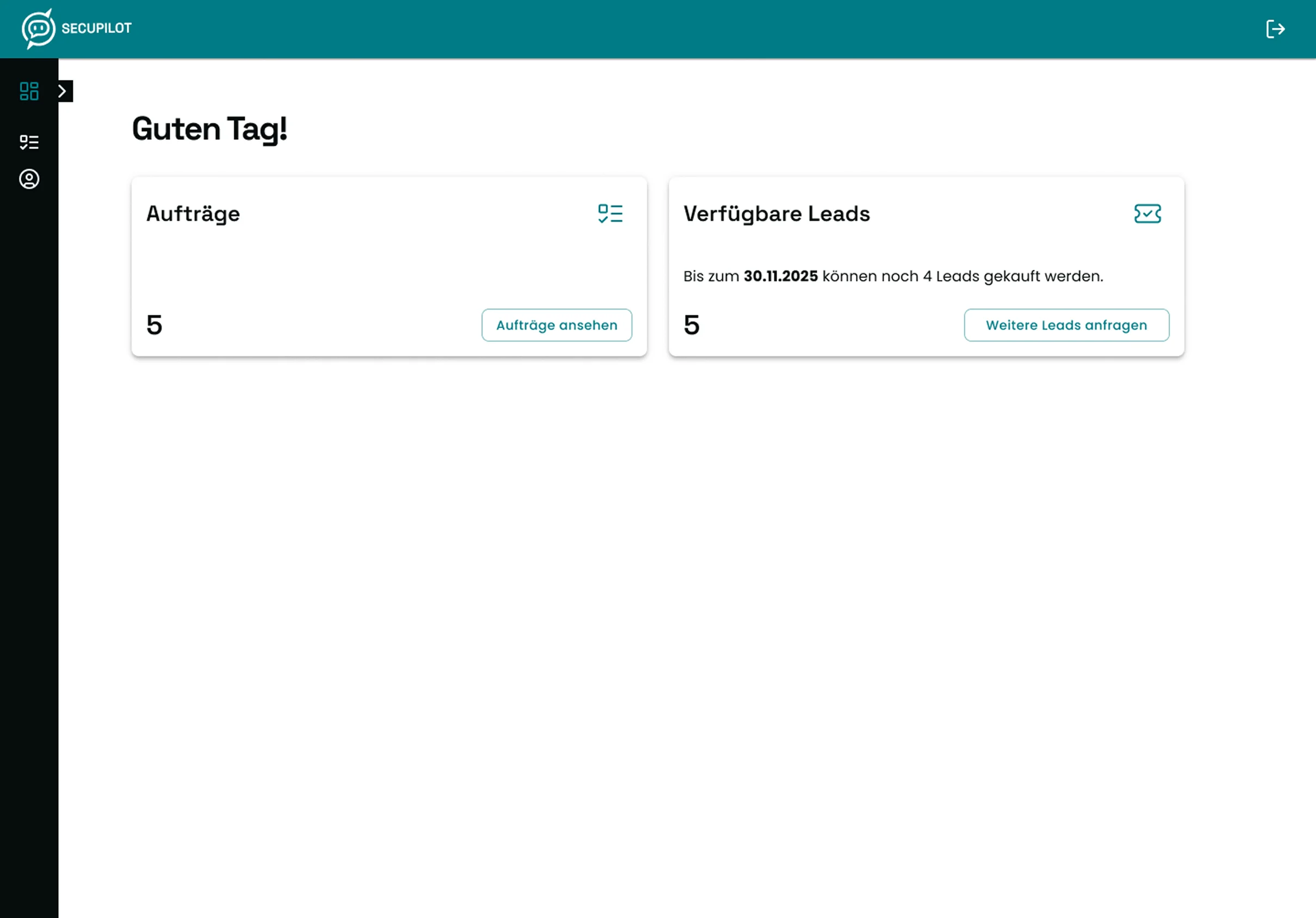Click the SECUPILOT wordmark in the header

[96, 28]
